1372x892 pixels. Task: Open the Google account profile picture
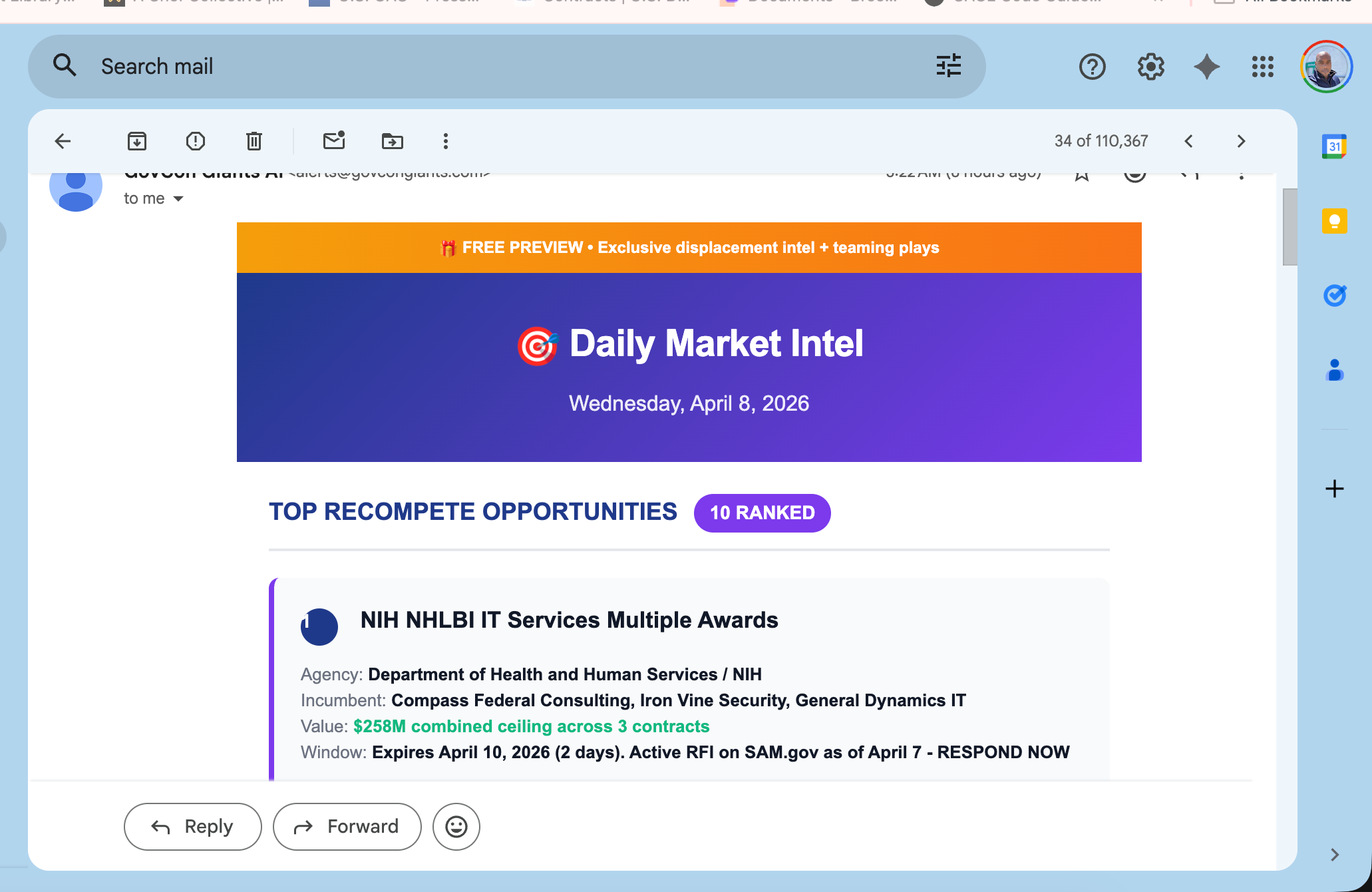point(1326,67)
